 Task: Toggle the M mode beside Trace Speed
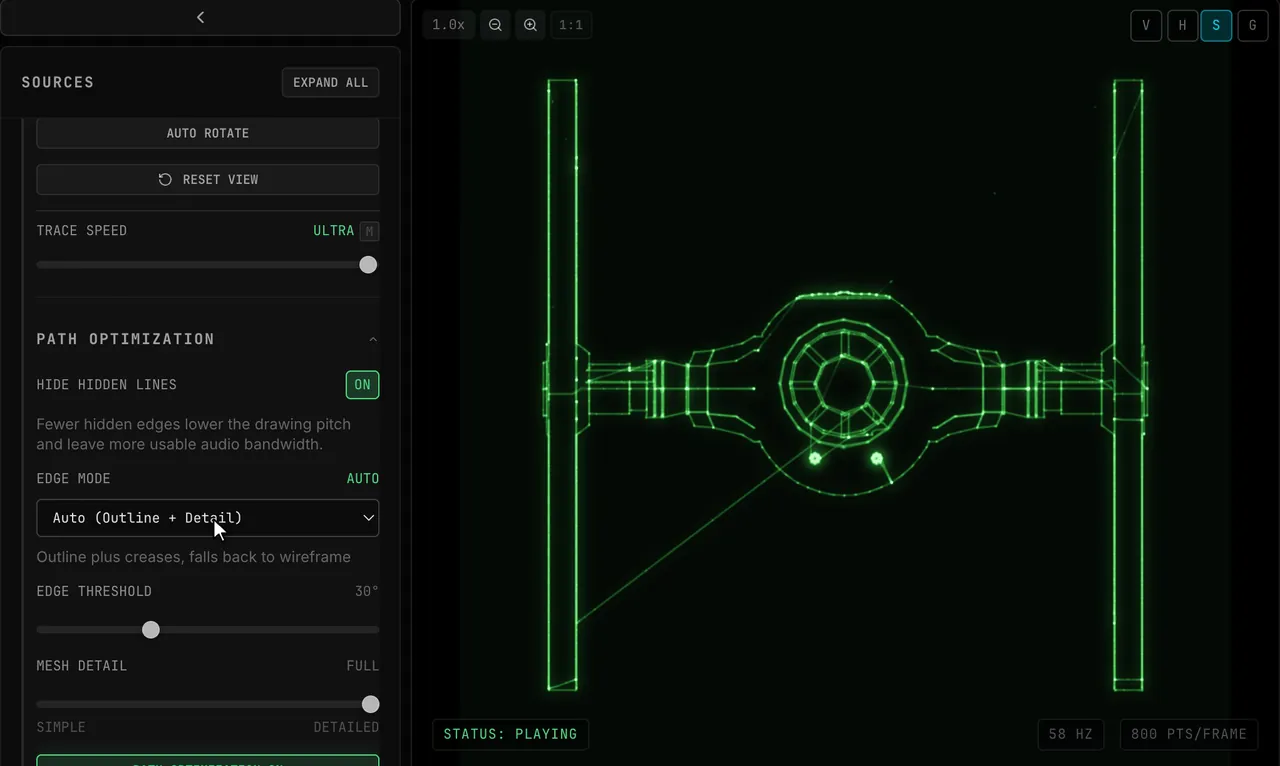369,231
